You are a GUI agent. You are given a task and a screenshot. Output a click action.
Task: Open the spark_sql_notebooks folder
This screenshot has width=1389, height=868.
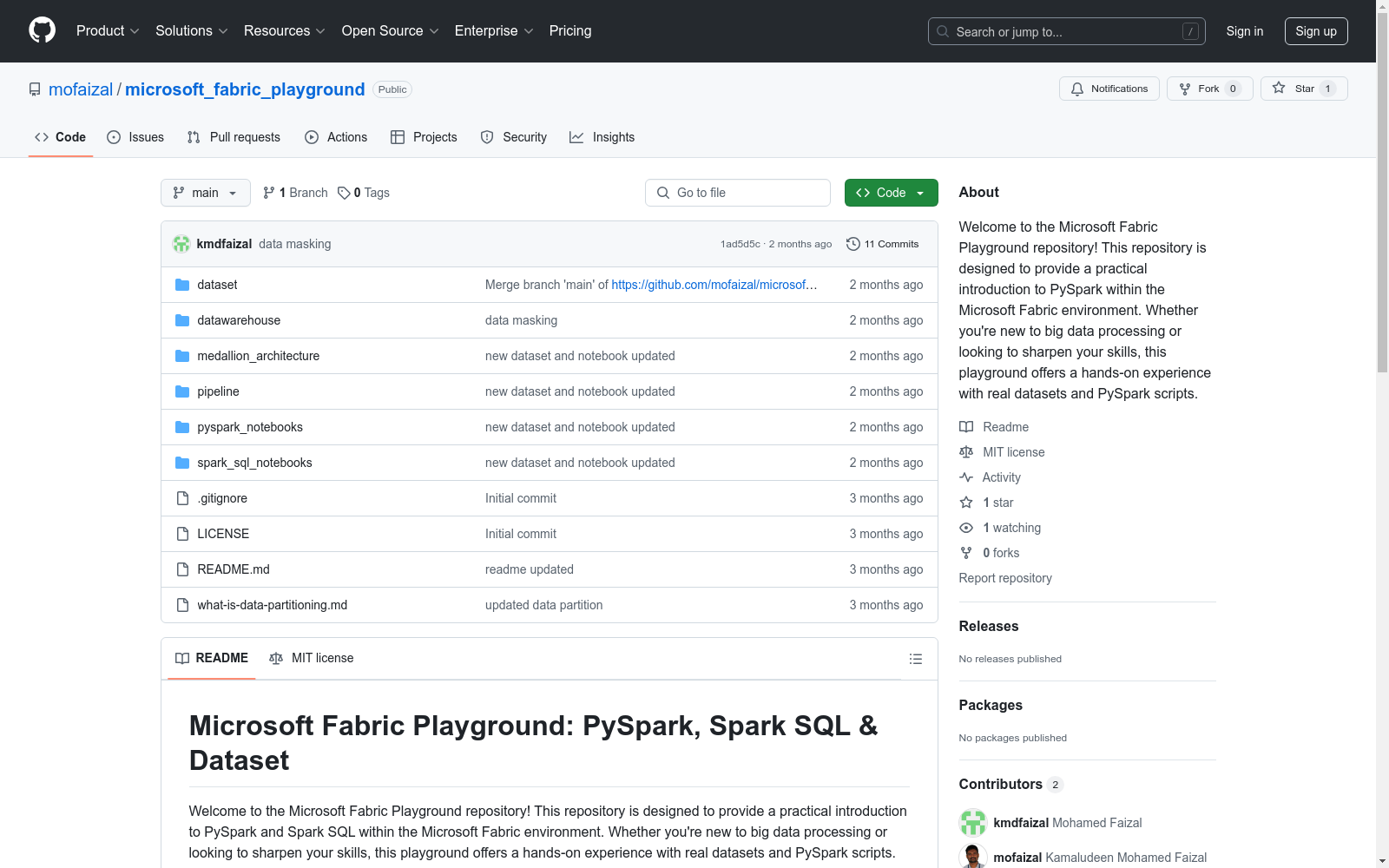(254, 463)
